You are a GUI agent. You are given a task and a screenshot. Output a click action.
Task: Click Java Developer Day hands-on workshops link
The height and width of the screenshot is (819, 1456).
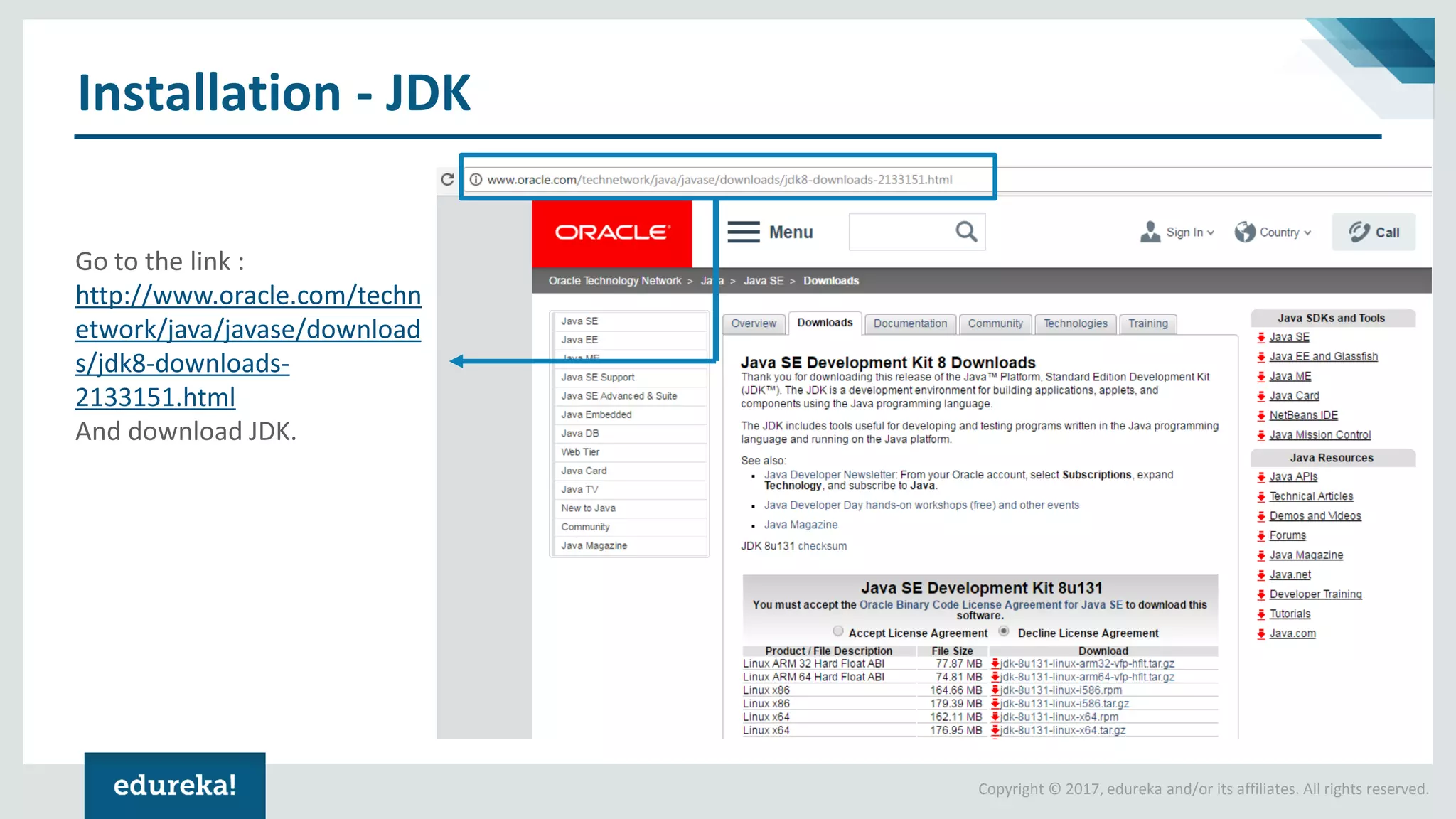point(921,505)
